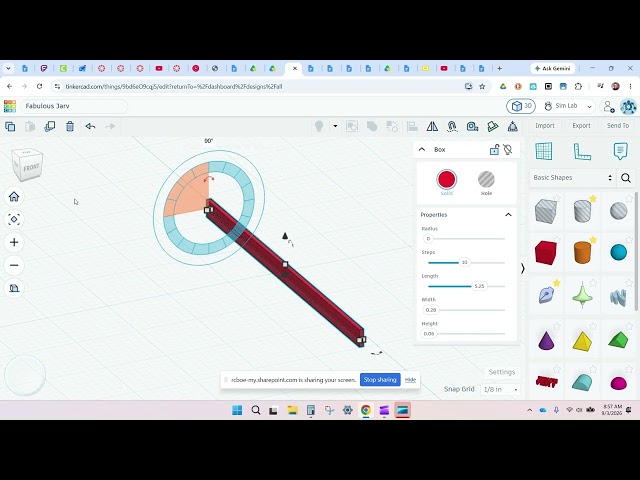Collapse the shapes sidebar panel
Viewport: 640px width, 480px height.
(523, 268)
